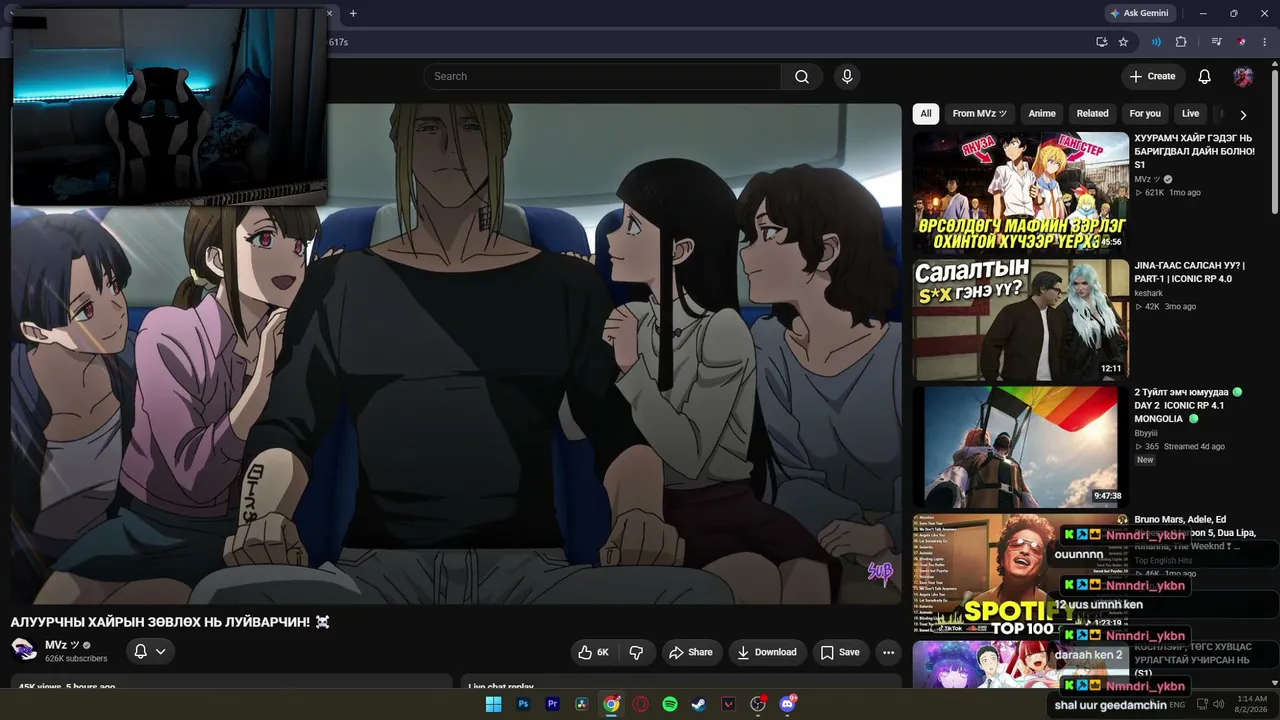
Task: Open MVz channel name link
Action: coord(62,645)
